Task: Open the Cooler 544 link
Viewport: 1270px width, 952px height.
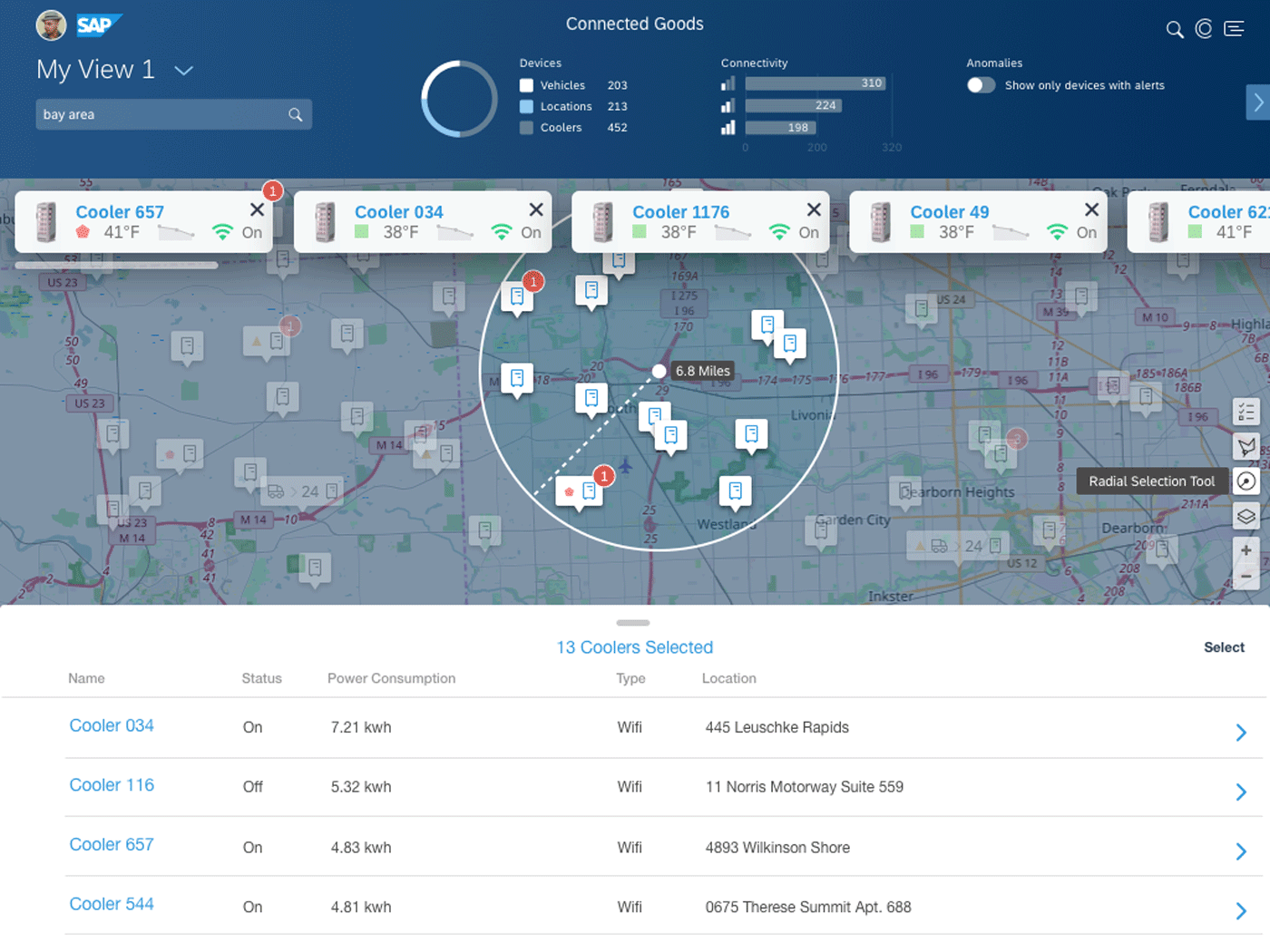Action: click(x=112, y=904)
